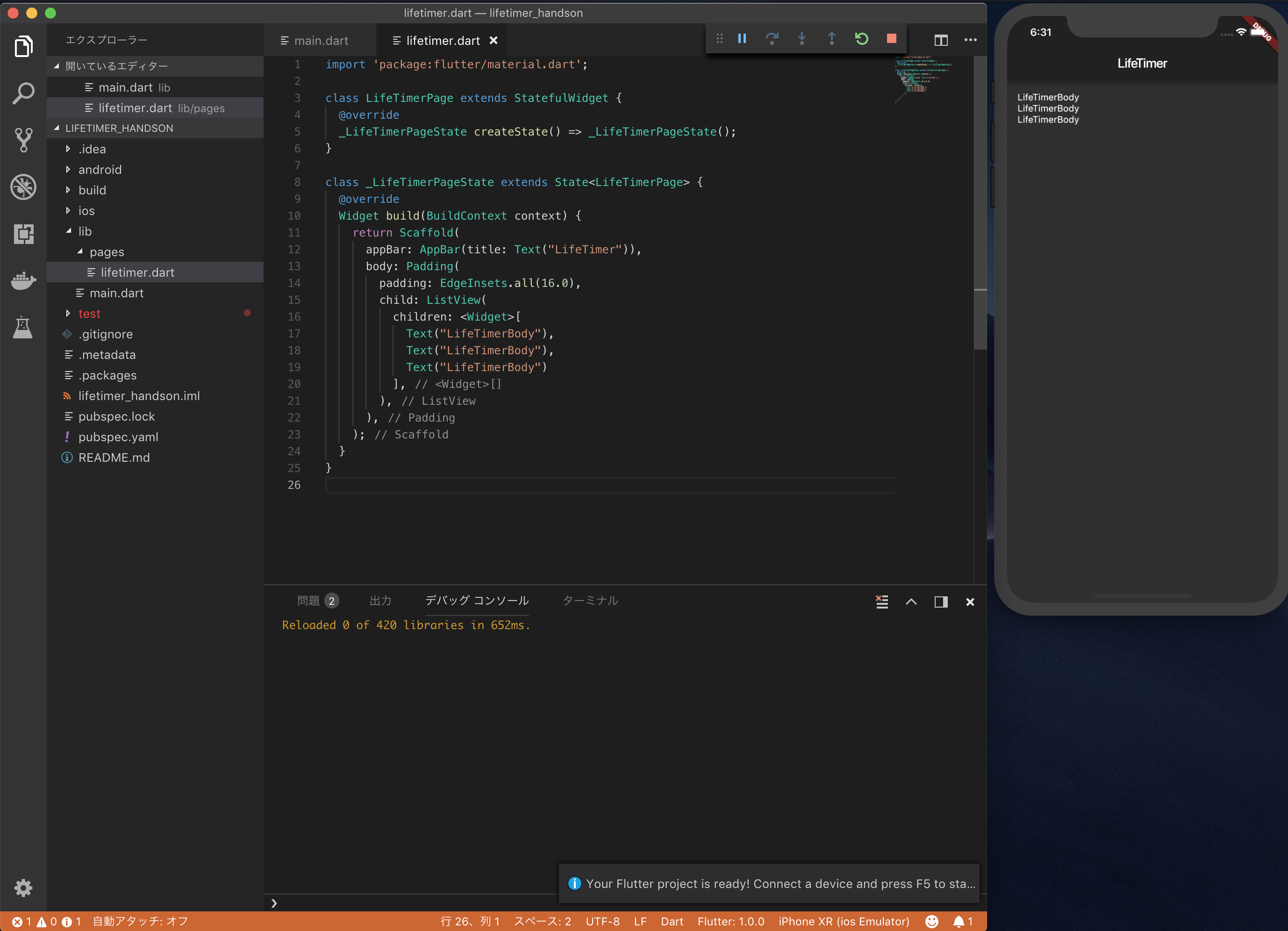Open main.dart in Open Editors list
The width and height of the screenshot is (1288, 931).
(155, 87)
